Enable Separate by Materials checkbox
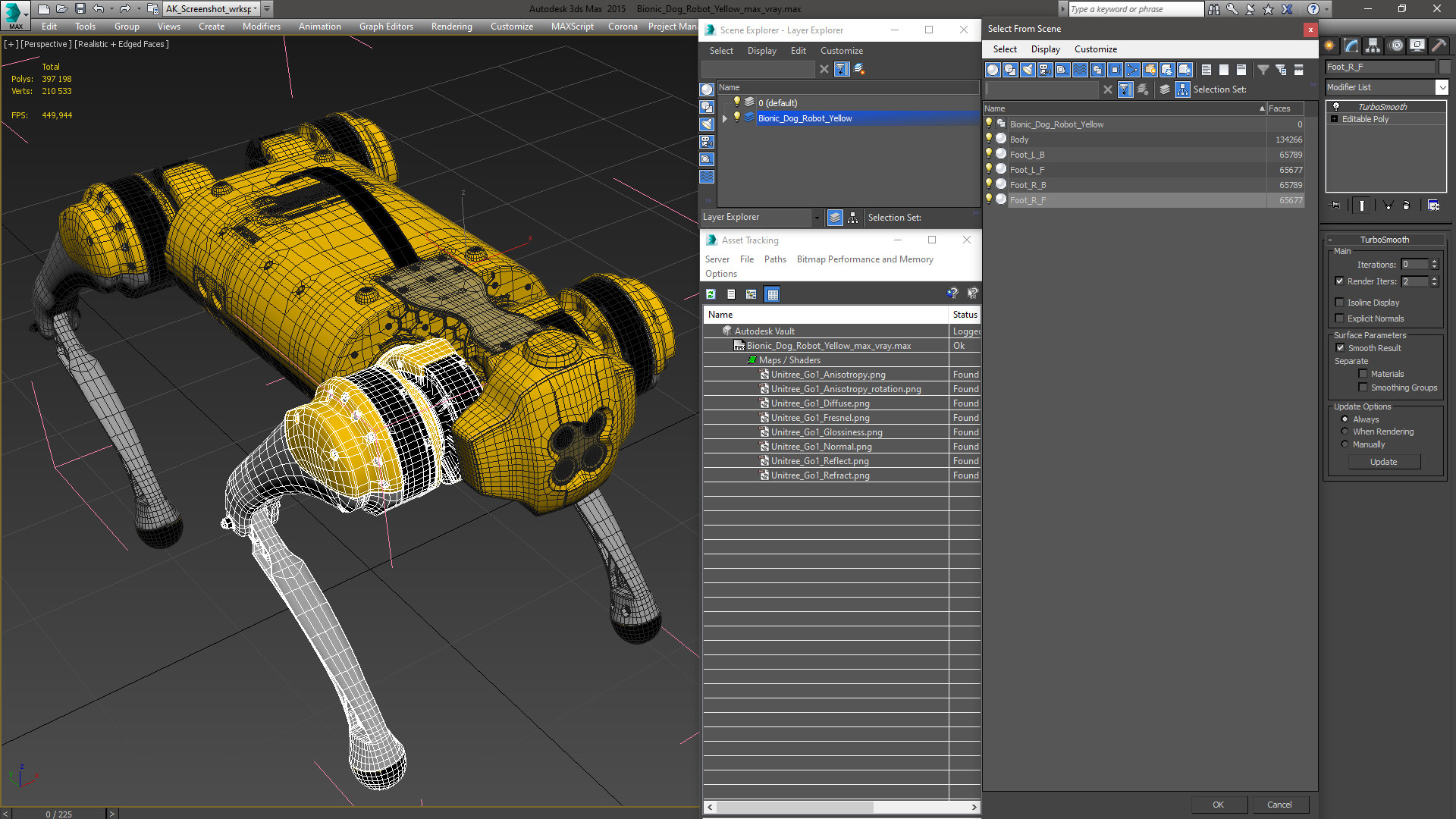Screen dimensions: 1456x819 (1363, 374)
